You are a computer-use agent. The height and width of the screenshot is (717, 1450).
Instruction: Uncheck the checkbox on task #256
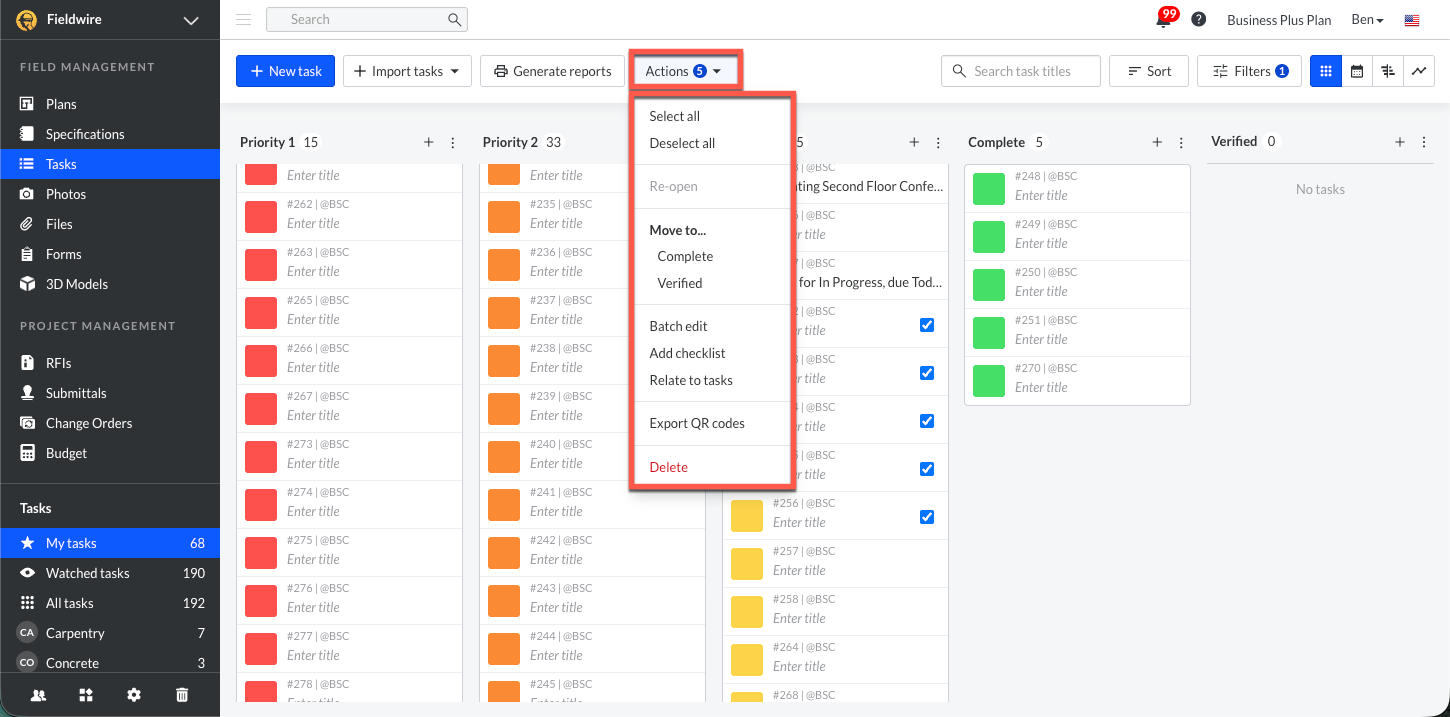927,517
